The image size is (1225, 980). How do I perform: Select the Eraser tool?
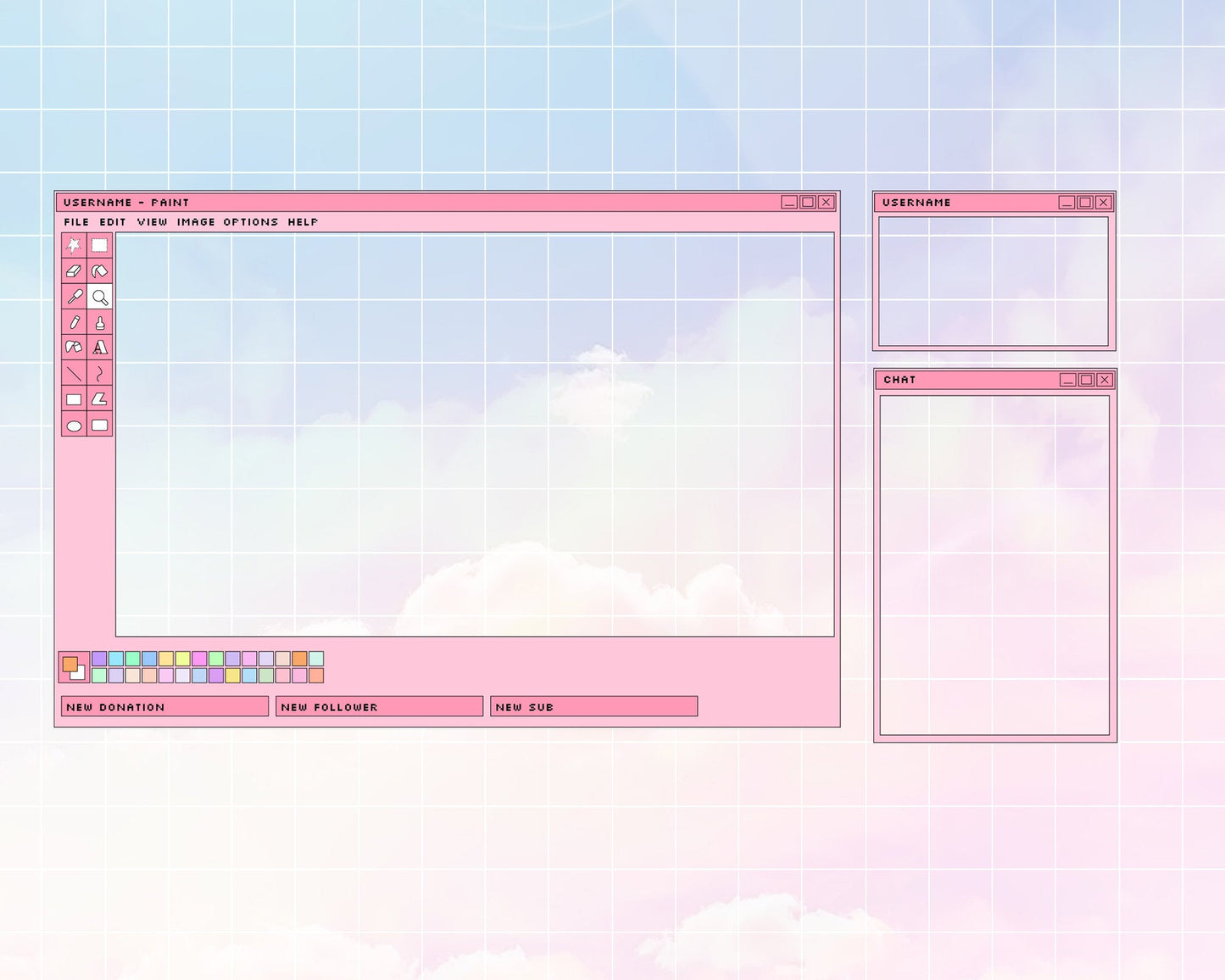point(75,270)
